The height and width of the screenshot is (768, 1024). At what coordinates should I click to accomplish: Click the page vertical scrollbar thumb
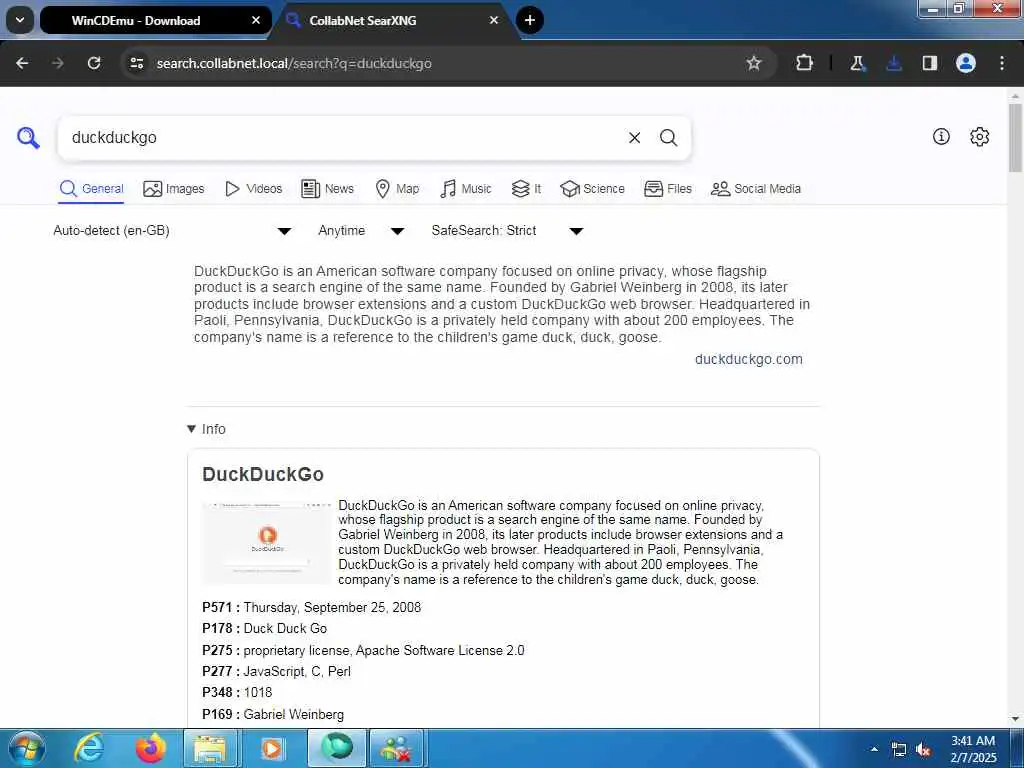tap(1016, 138)
